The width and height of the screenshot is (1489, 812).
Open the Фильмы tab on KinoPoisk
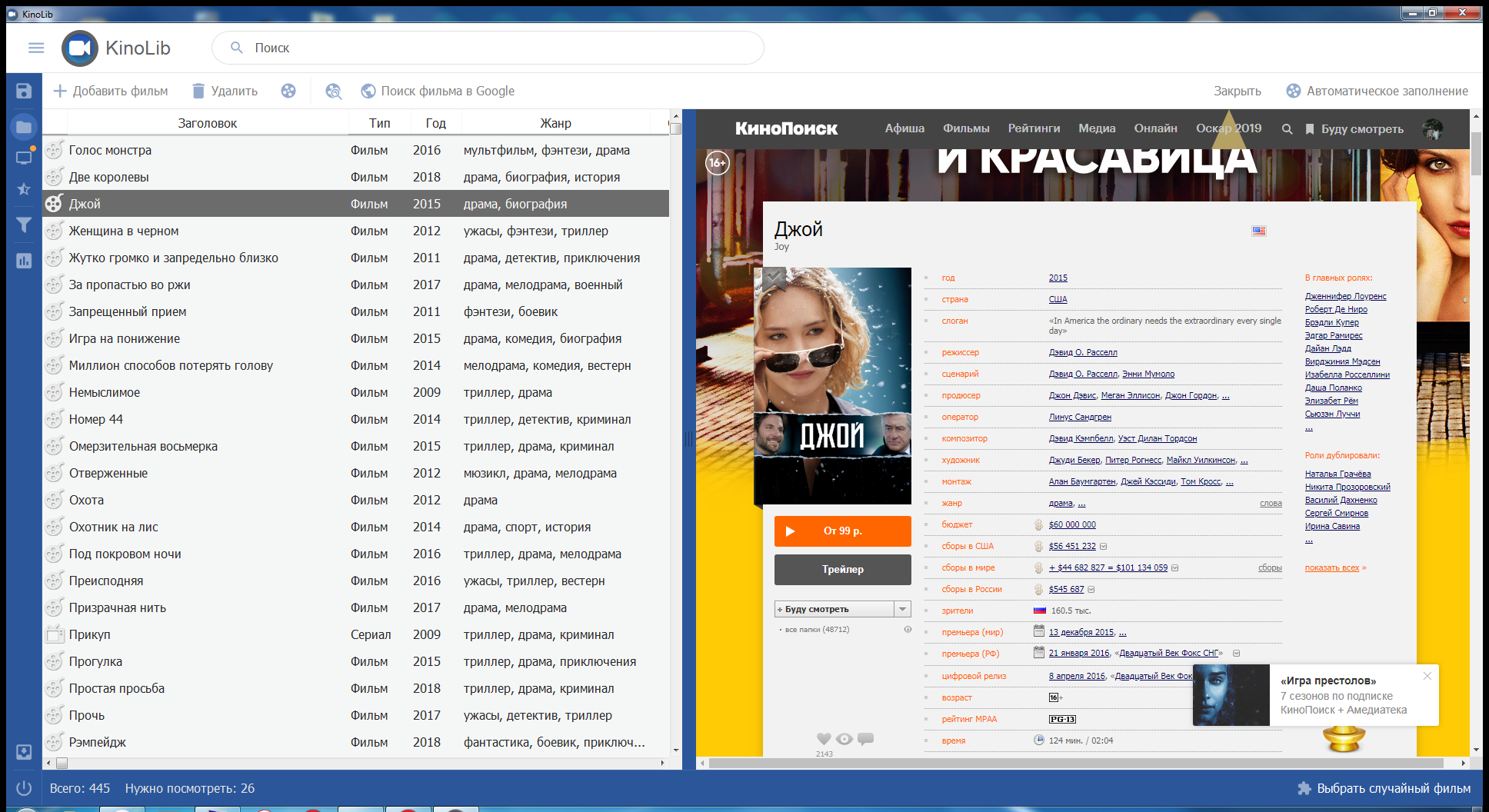pyautogui.click(x=966, y=128)
